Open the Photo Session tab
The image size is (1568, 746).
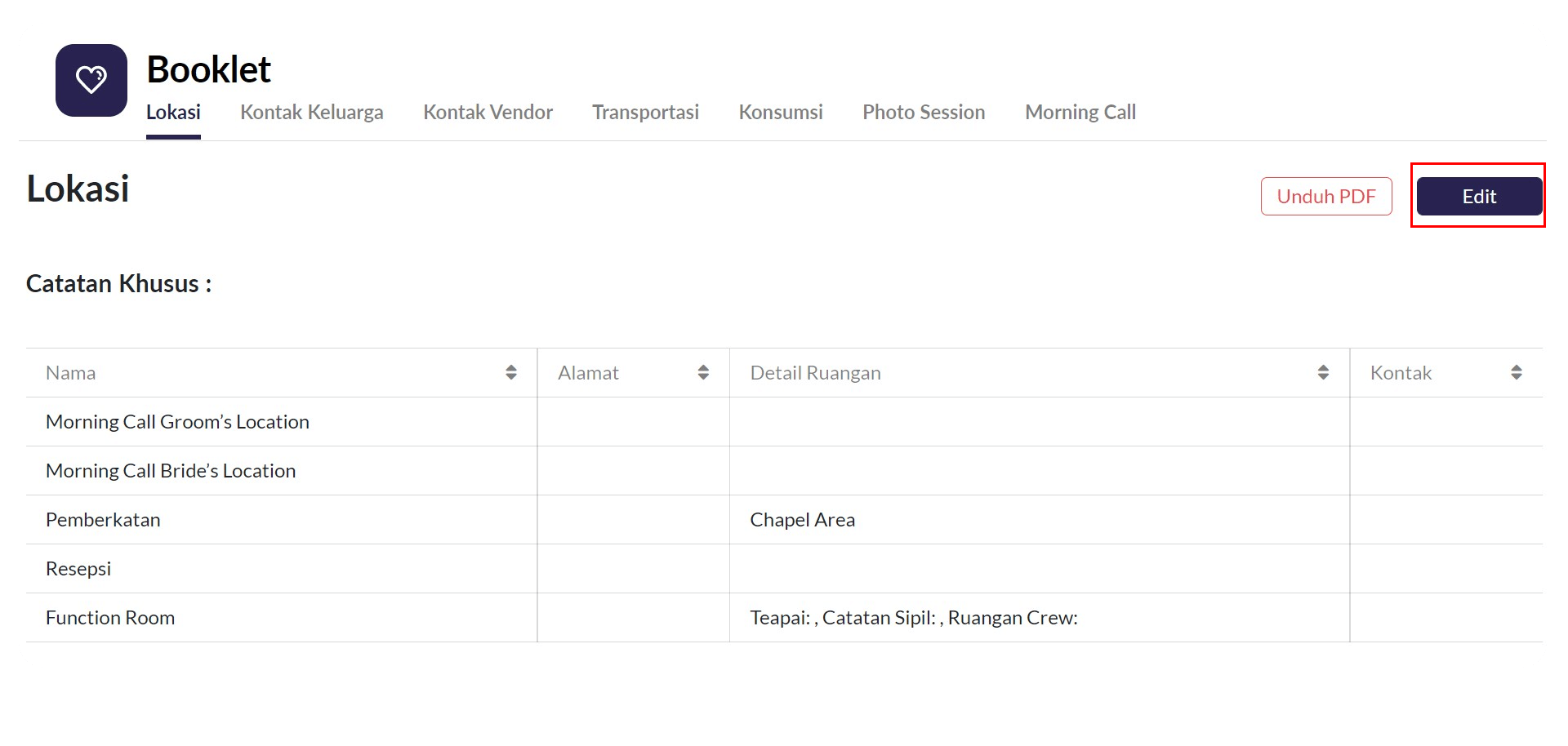coord(924,113)
